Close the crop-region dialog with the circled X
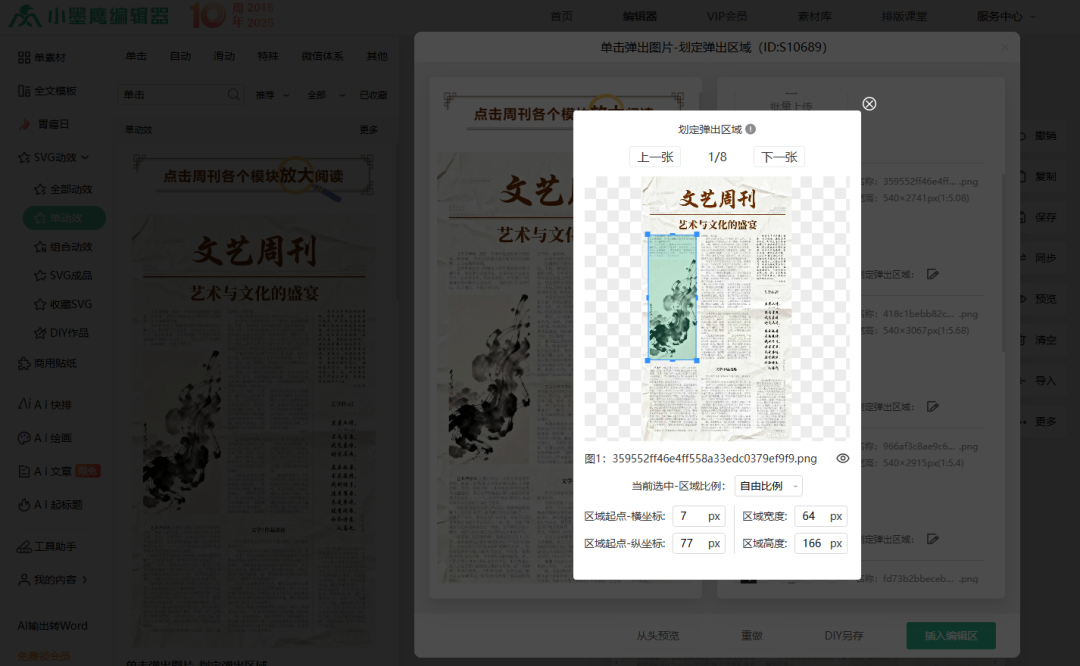1080x666 pixels. tap(869, 103)
